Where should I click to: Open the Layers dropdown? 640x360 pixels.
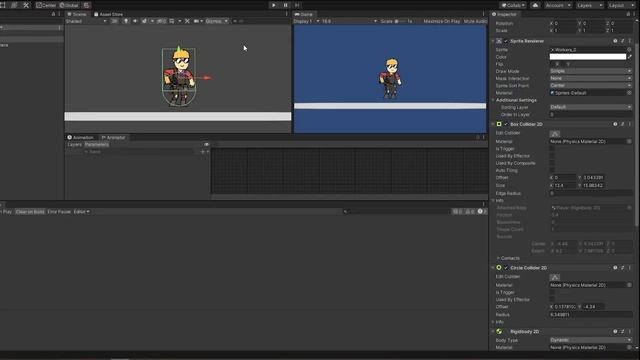pyautogui.click(x=589, y=5)
